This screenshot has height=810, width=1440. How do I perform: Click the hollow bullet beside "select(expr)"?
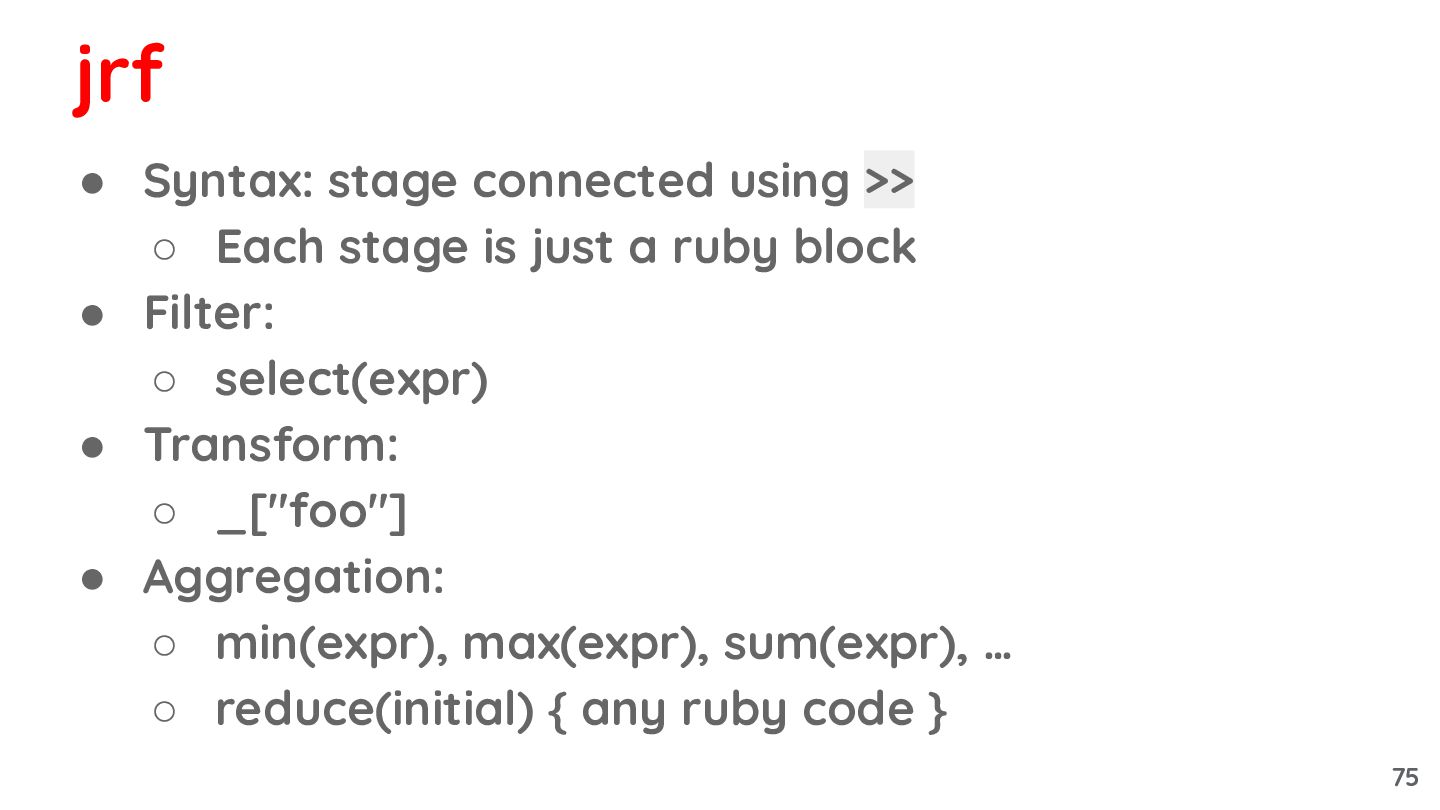165,380
